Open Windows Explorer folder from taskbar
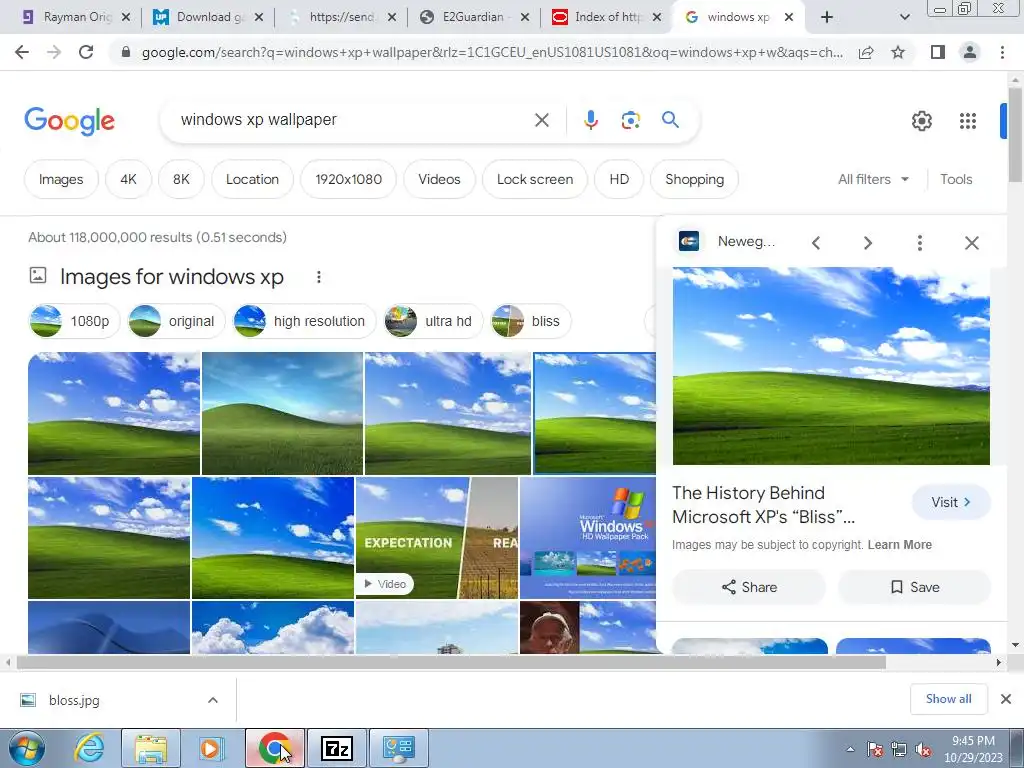 click(151, 748)
